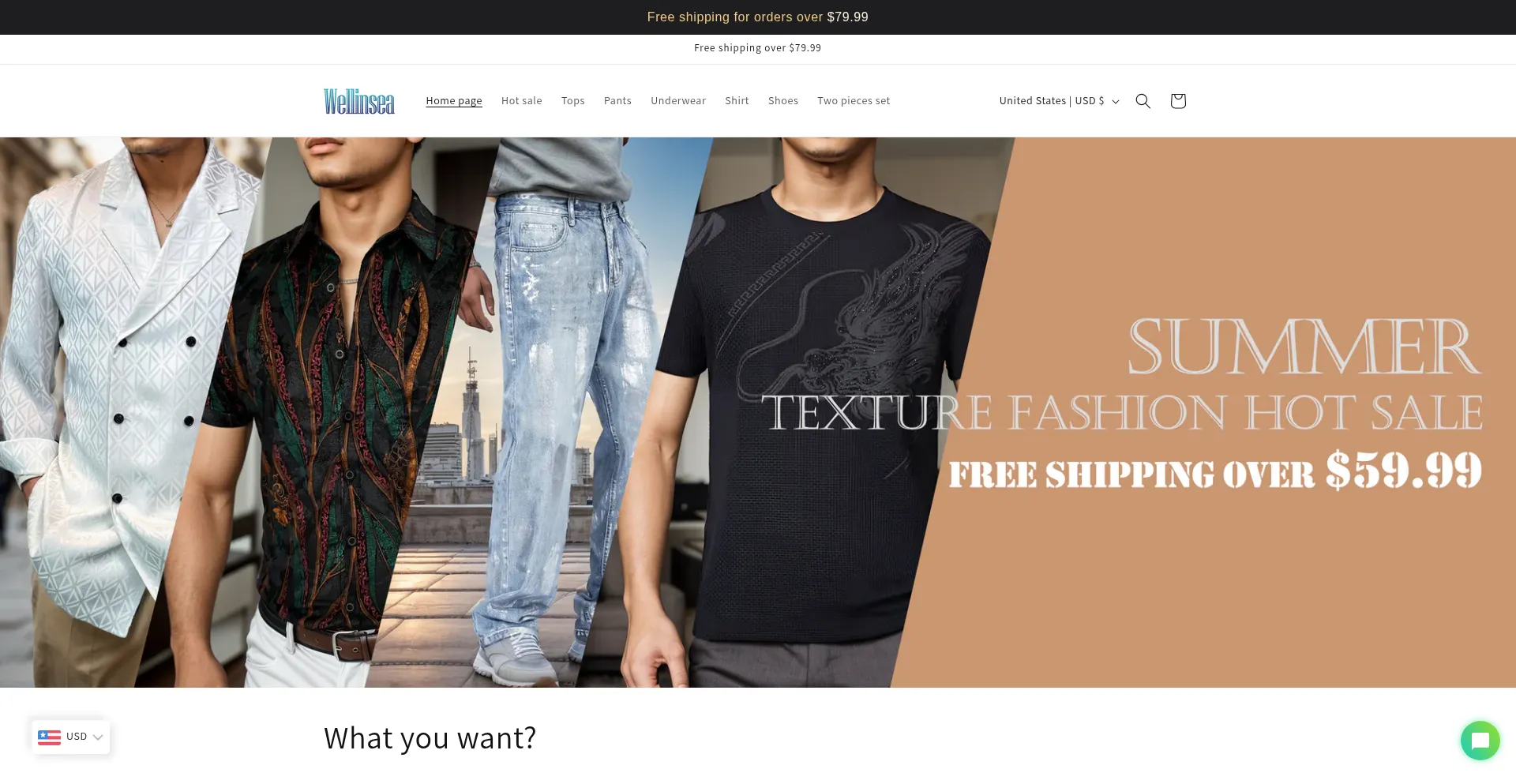Expand the United States | USD $ selector
Image resolution: width=1516 pixels, height=784 pixels.
1059,101
